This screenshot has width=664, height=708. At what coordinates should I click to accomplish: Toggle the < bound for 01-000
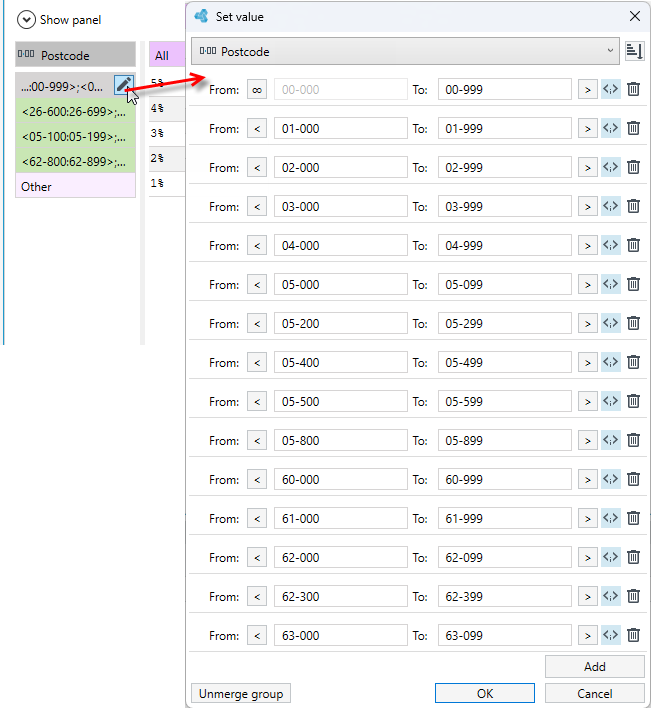click(x=257, y=128)
